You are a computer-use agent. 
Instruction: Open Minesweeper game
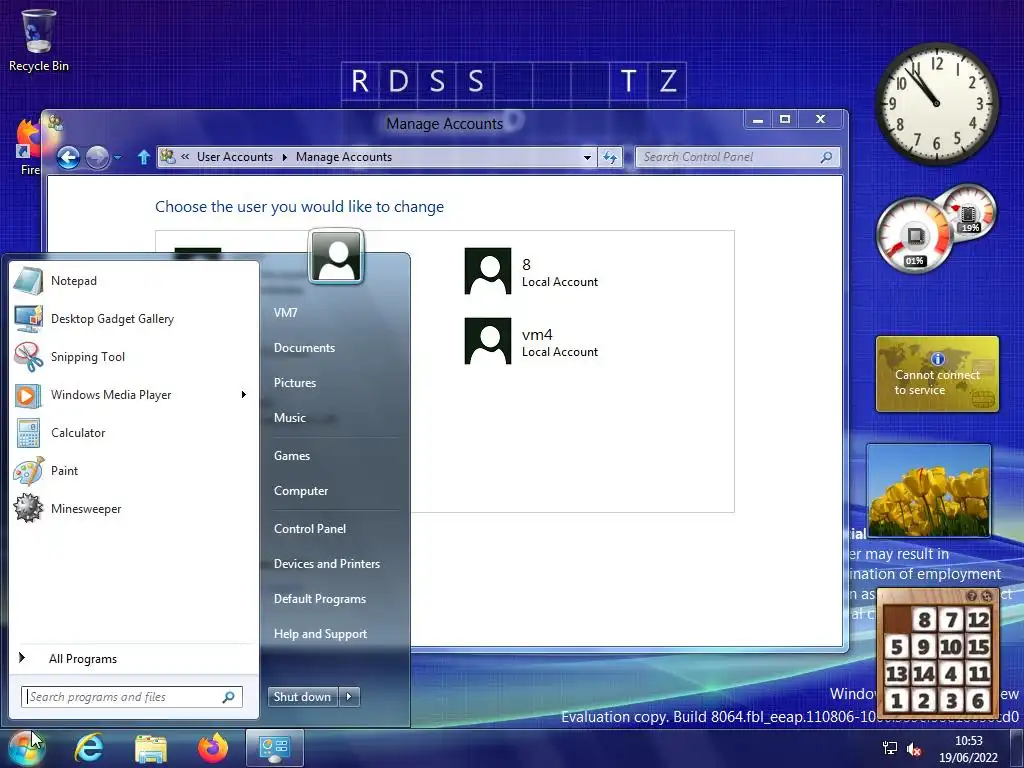[134, 509]
